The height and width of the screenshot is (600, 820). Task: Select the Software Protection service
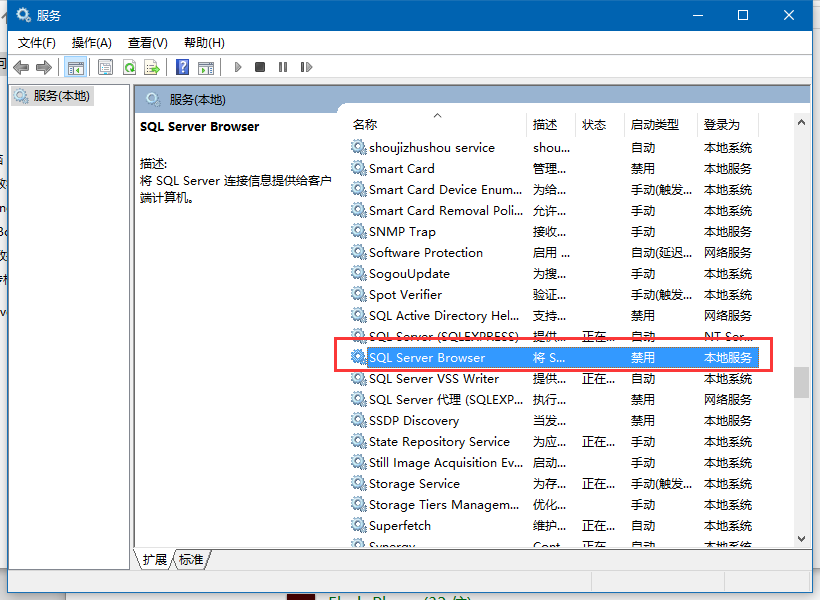pyautogui.click(x=554, y=253)
